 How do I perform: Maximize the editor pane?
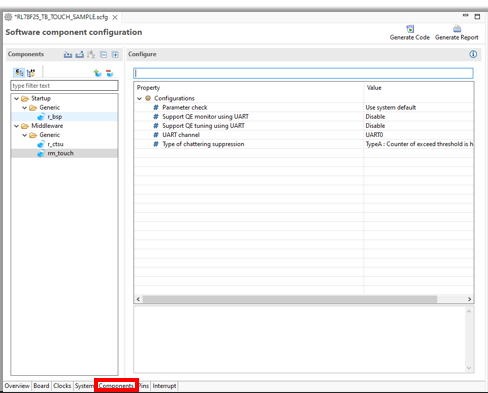pos(477,16)
